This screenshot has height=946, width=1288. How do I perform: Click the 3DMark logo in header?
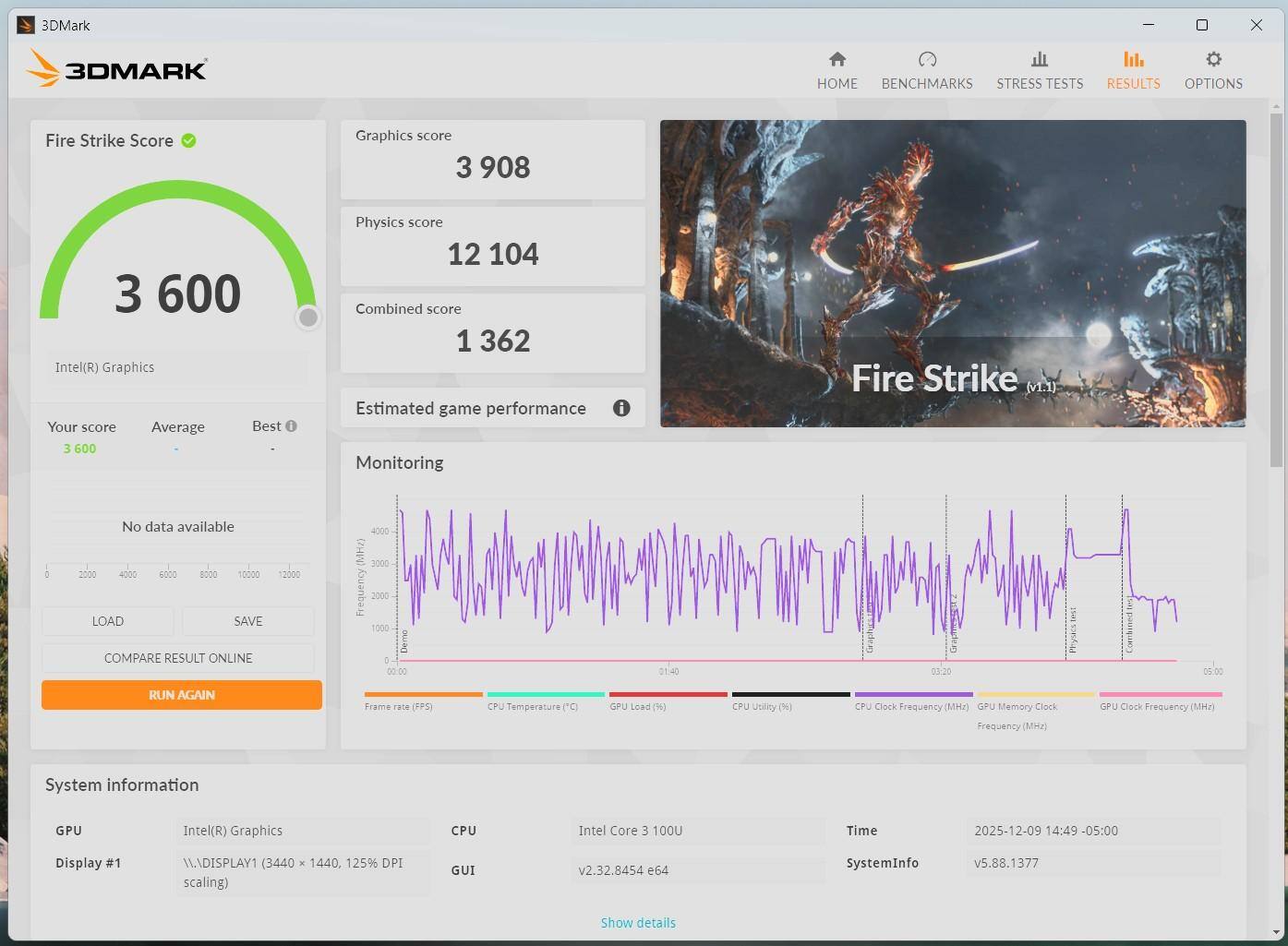(117, 69)
